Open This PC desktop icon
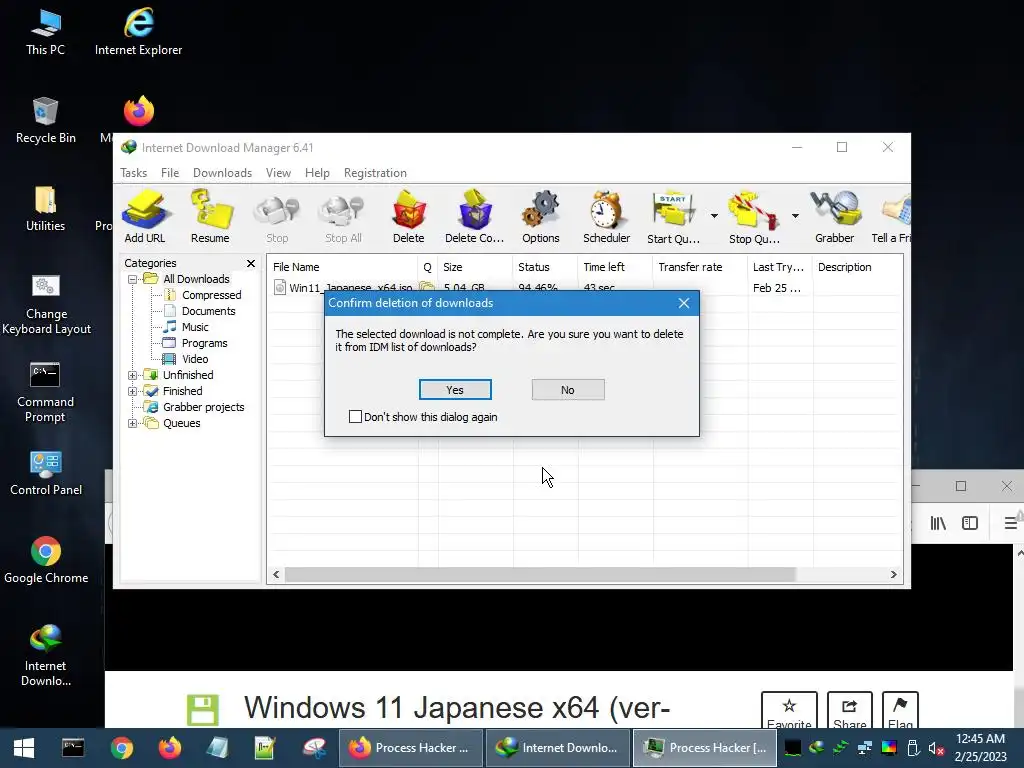1024x768 pixels. tap(46, 31)
